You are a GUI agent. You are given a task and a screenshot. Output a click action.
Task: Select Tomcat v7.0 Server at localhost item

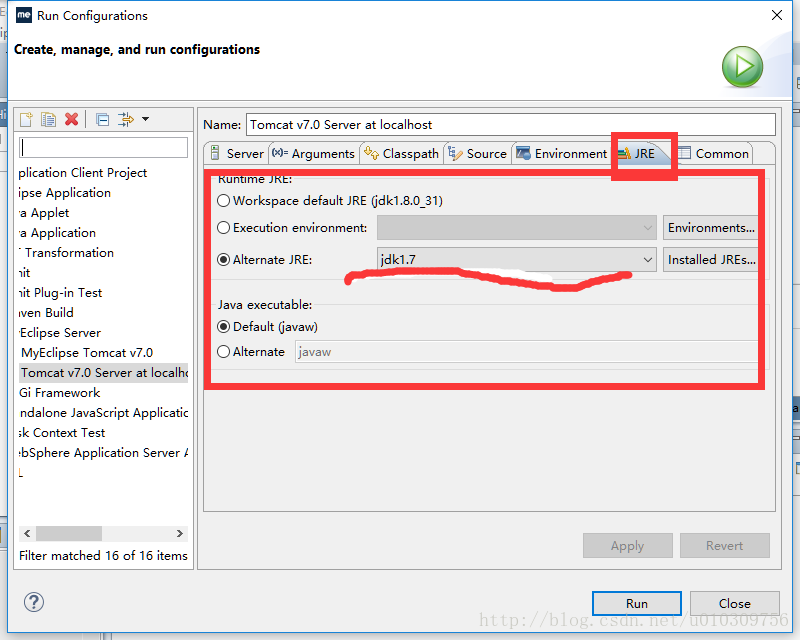coord(104,373)
